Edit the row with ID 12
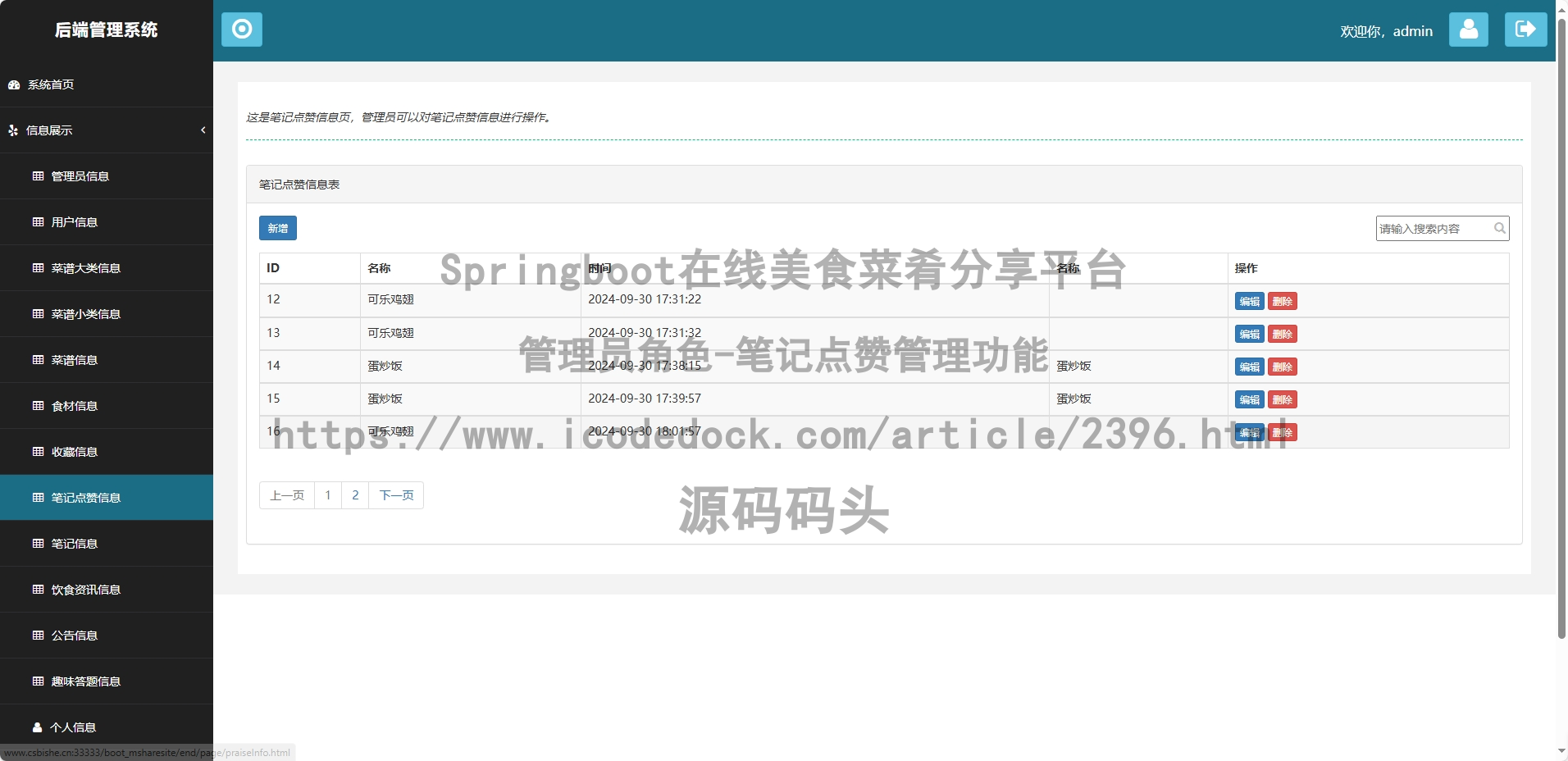Viewport: 1568px width, 761px height. tap(1249, 301)
